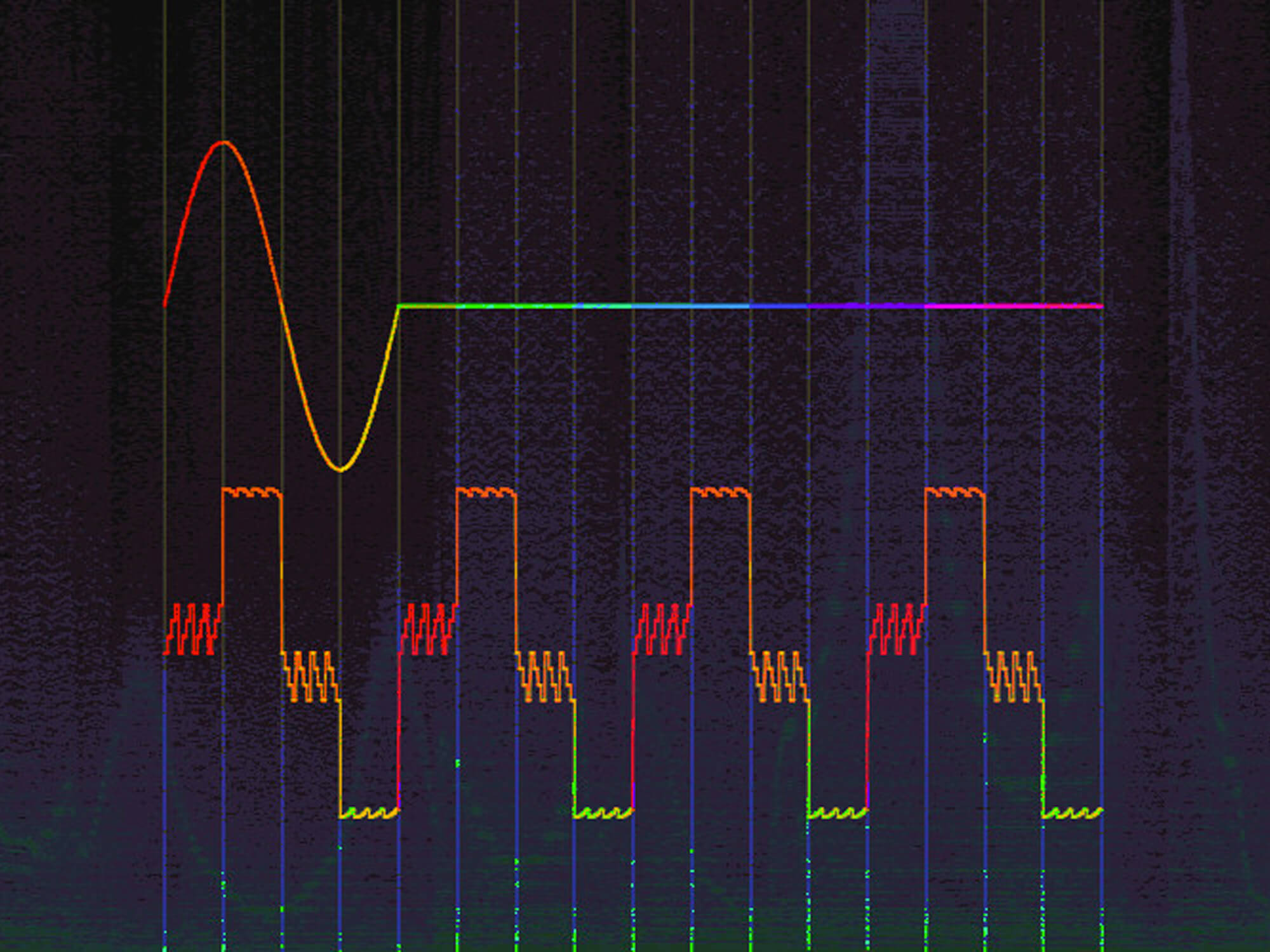1270x952 pixels.
Task: Click where the sine wave meets the flat line
Action: pos(399,307)
